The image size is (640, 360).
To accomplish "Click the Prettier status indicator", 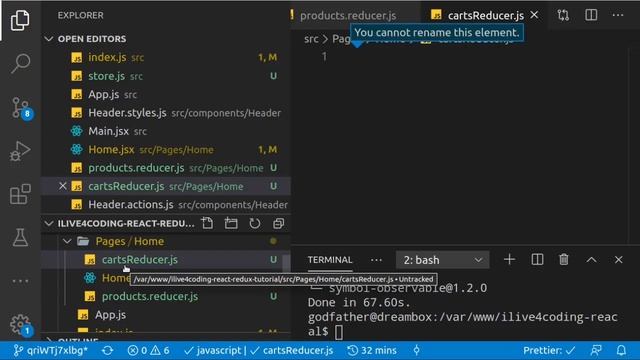I will click(549, 351).
